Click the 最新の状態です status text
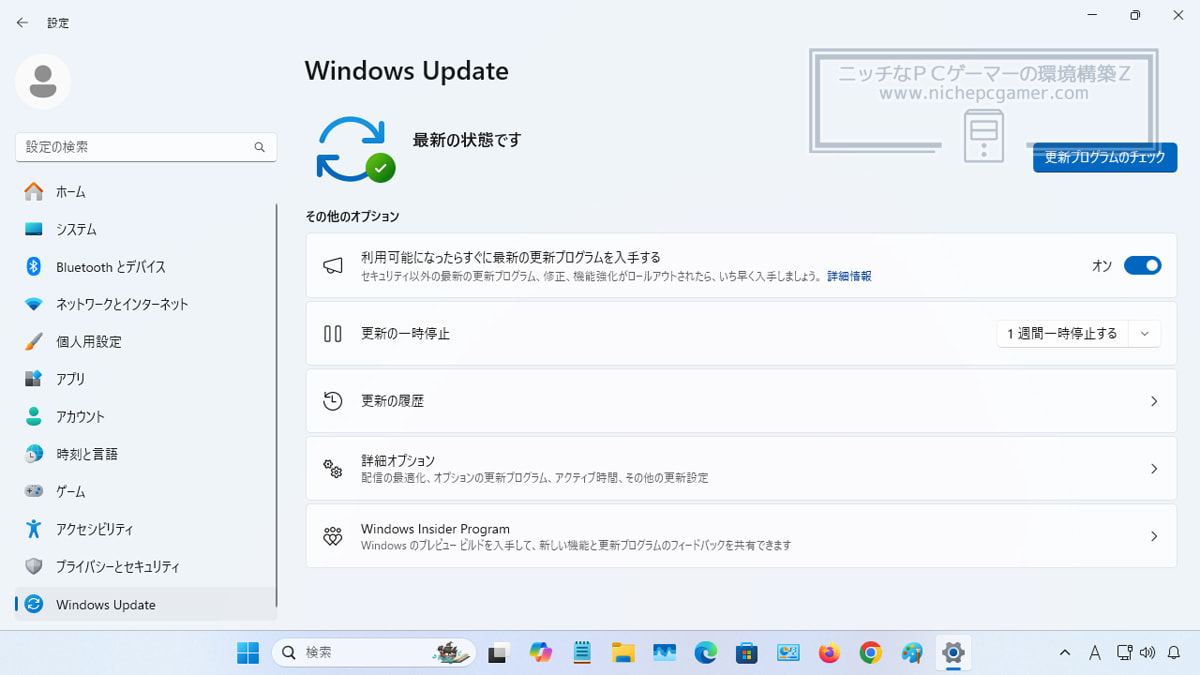Viewport: 1200px width, 675px height. click(x=467, y=141)
